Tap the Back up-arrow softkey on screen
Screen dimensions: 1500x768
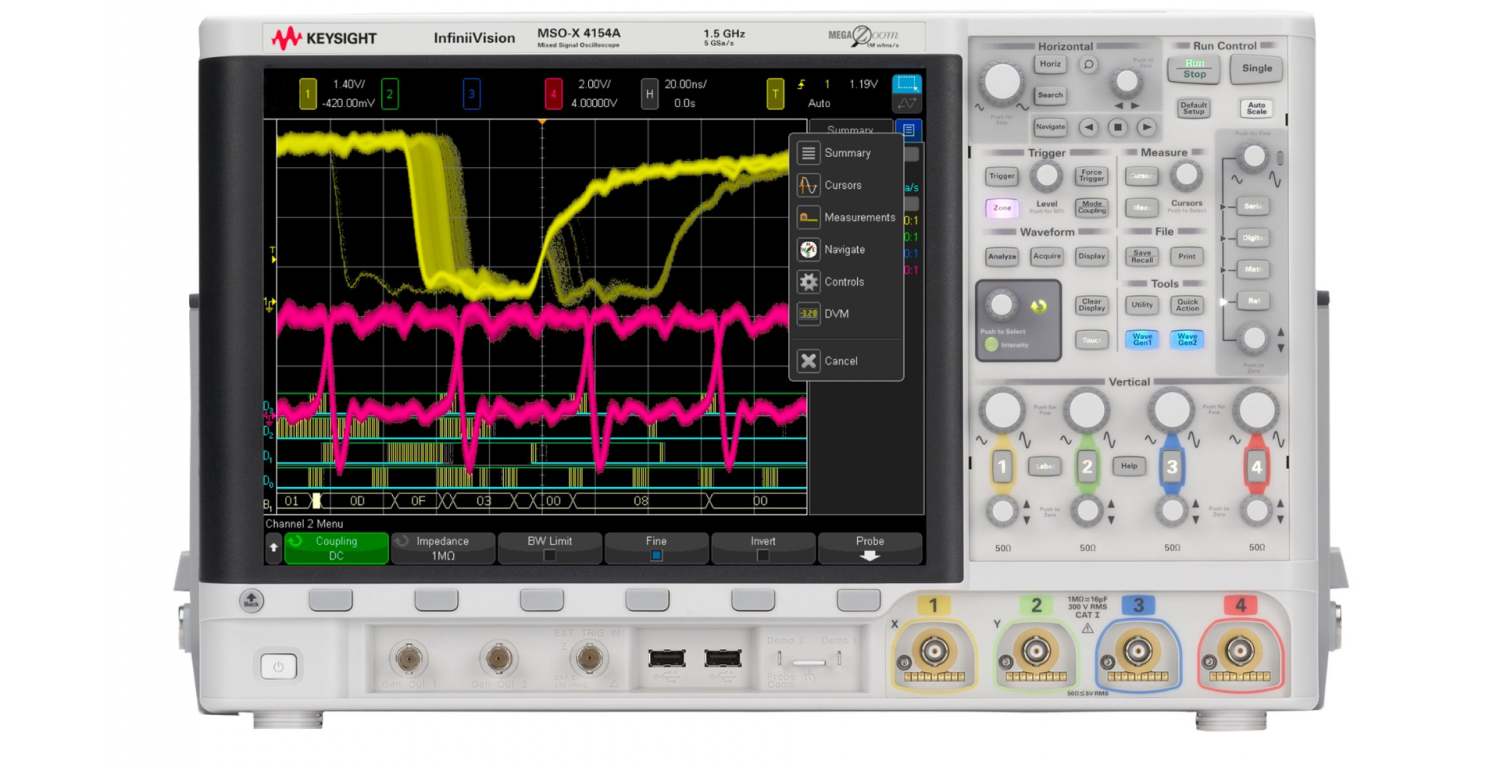tap(274, 548)
